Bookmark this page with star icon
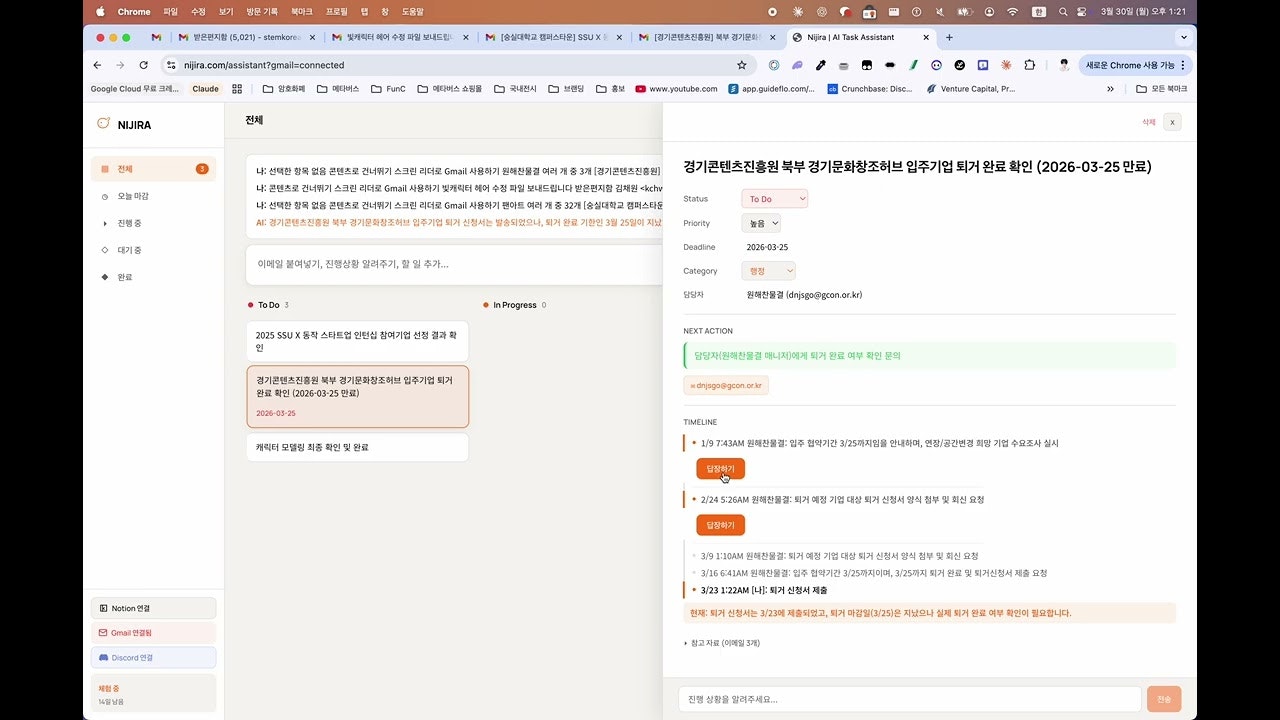 point(741,65)
